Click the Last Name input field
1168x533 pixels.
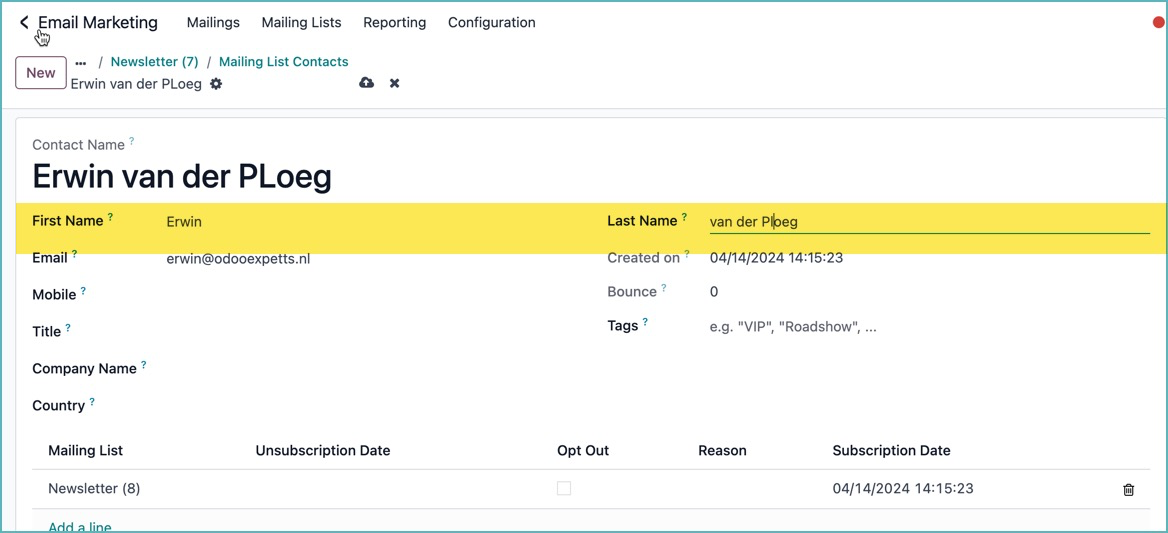(x=928, y=222)
